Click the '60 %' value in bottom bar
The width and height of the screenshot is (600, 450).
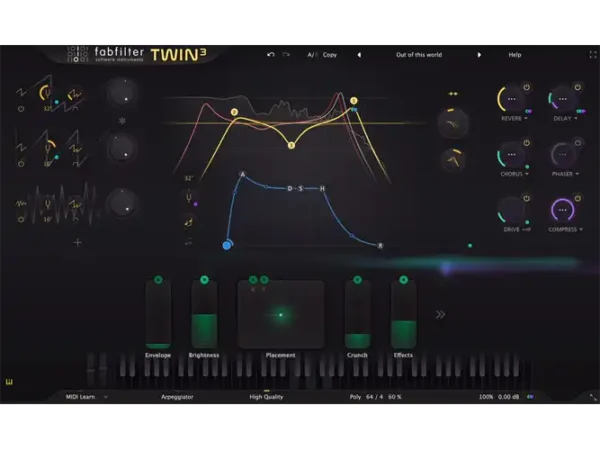coord(395,397)
